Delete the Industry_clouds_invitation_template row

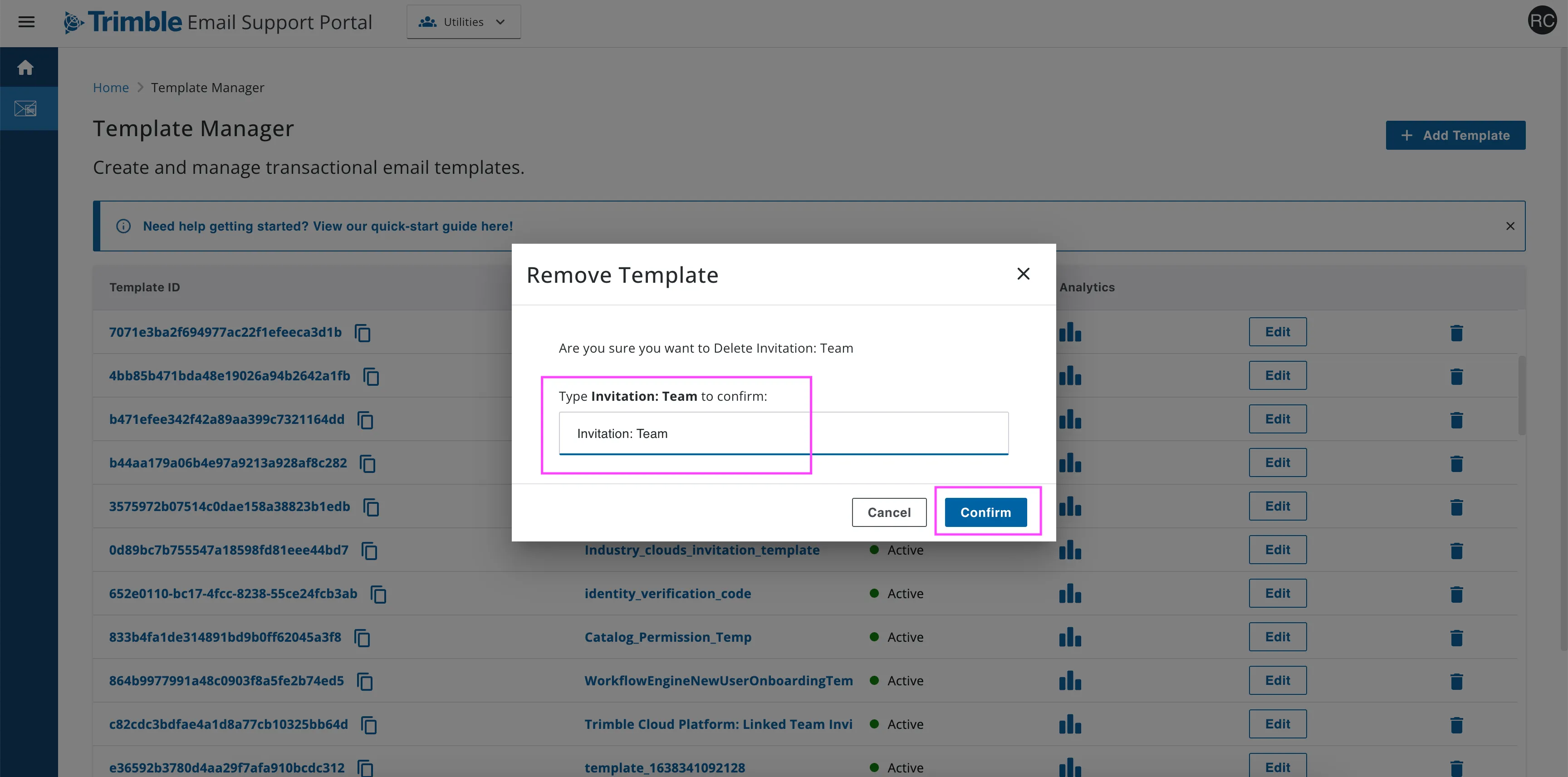[1456, 551]
